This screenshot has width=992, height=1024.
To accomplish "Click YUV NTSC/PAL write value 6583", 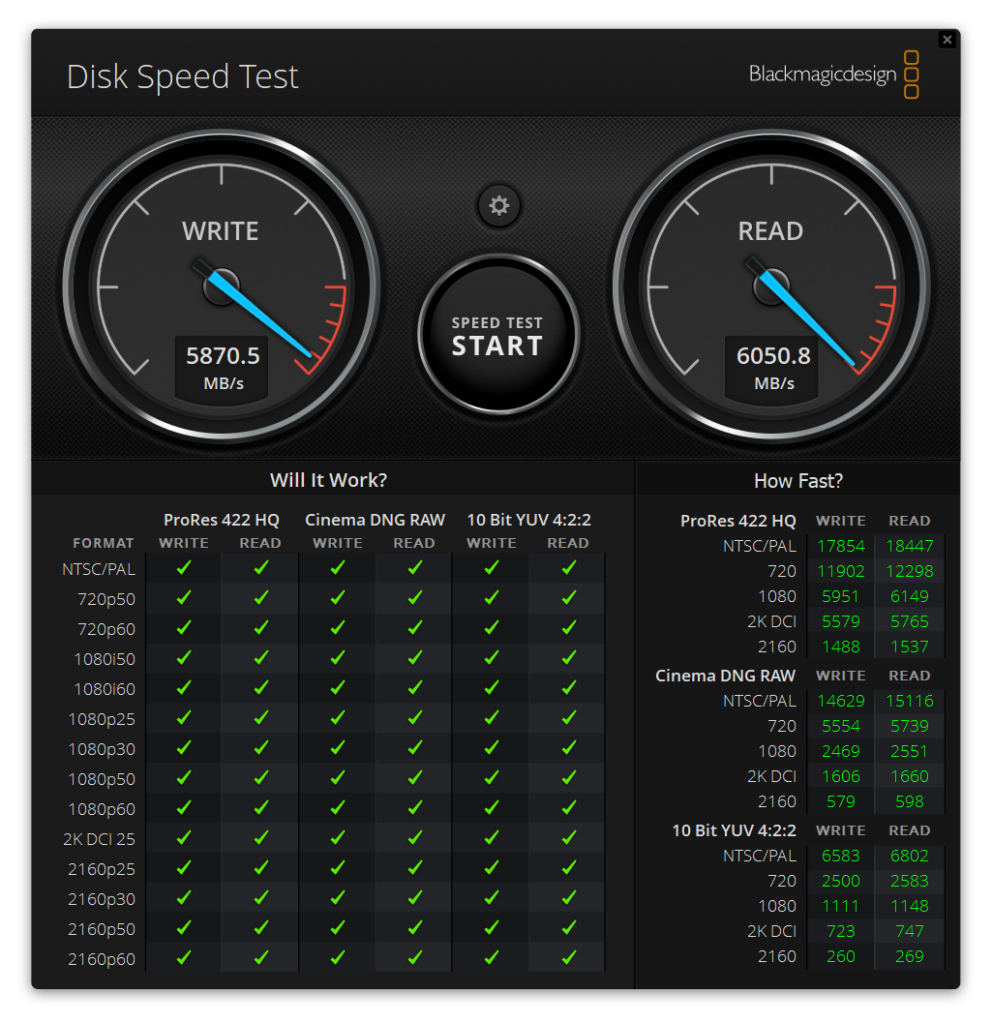I will pos(840,856).
